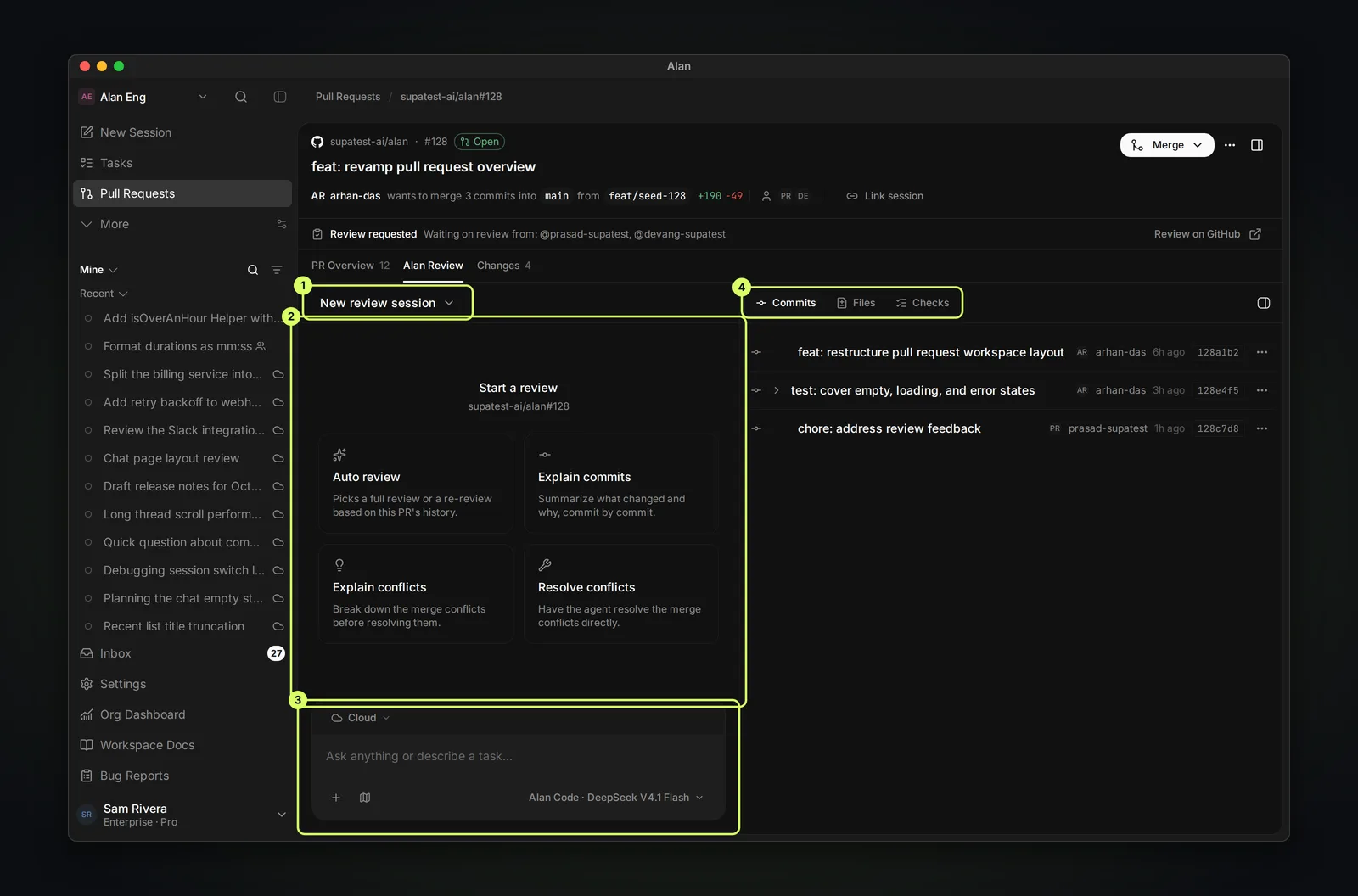Open the Mine filter dropdown
Image resolution: width=1358 pixels, height=896 pixels.
[98, 270]
